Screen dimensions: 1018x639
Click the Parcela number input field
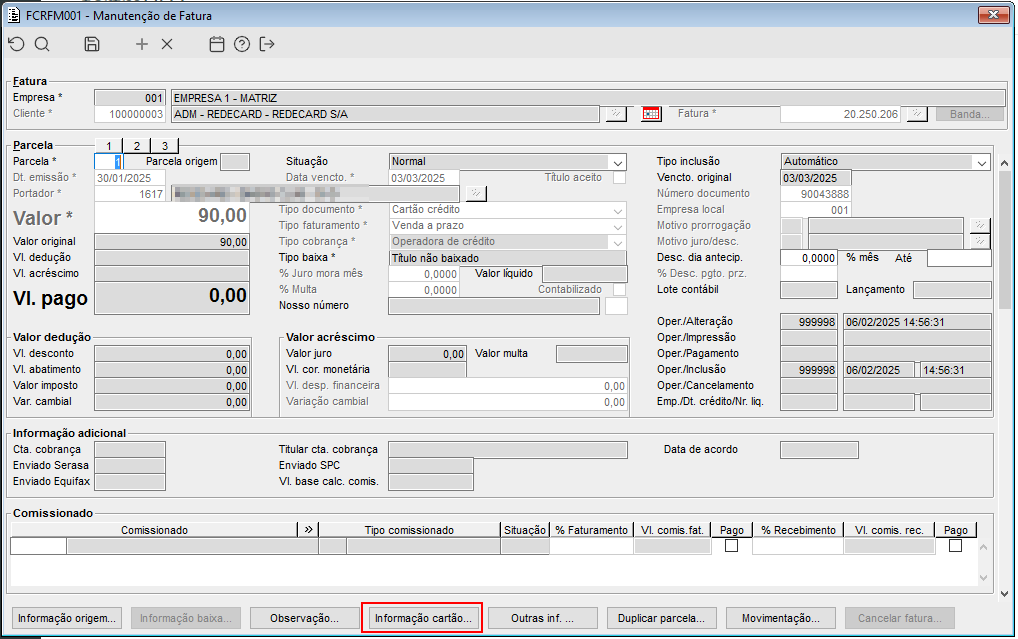pyautogui.click(x=108, y=162)
